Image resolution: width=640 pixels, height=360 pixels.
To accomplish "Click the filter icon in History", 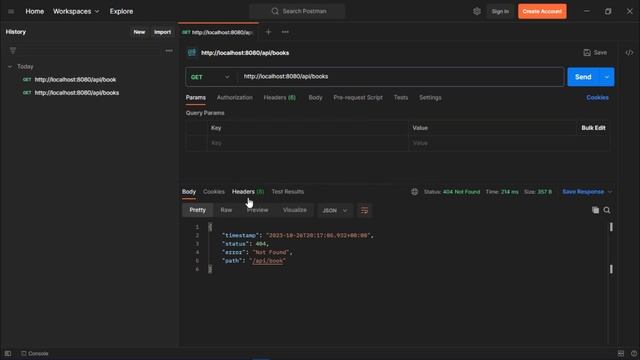I will [13, 51].
